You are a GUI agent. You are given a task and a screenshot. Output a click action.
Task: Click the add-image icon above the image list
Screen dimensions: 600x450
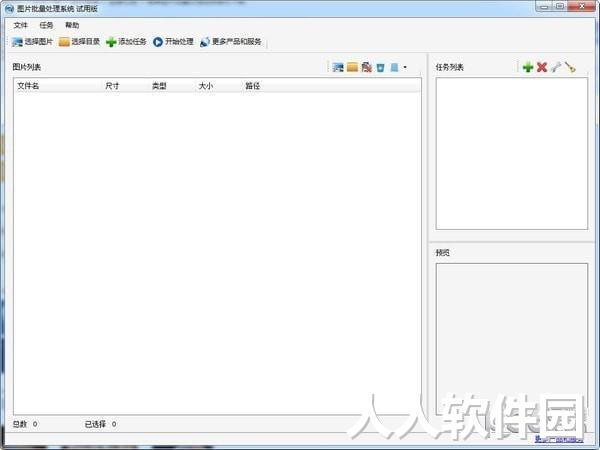coord(338,67)
